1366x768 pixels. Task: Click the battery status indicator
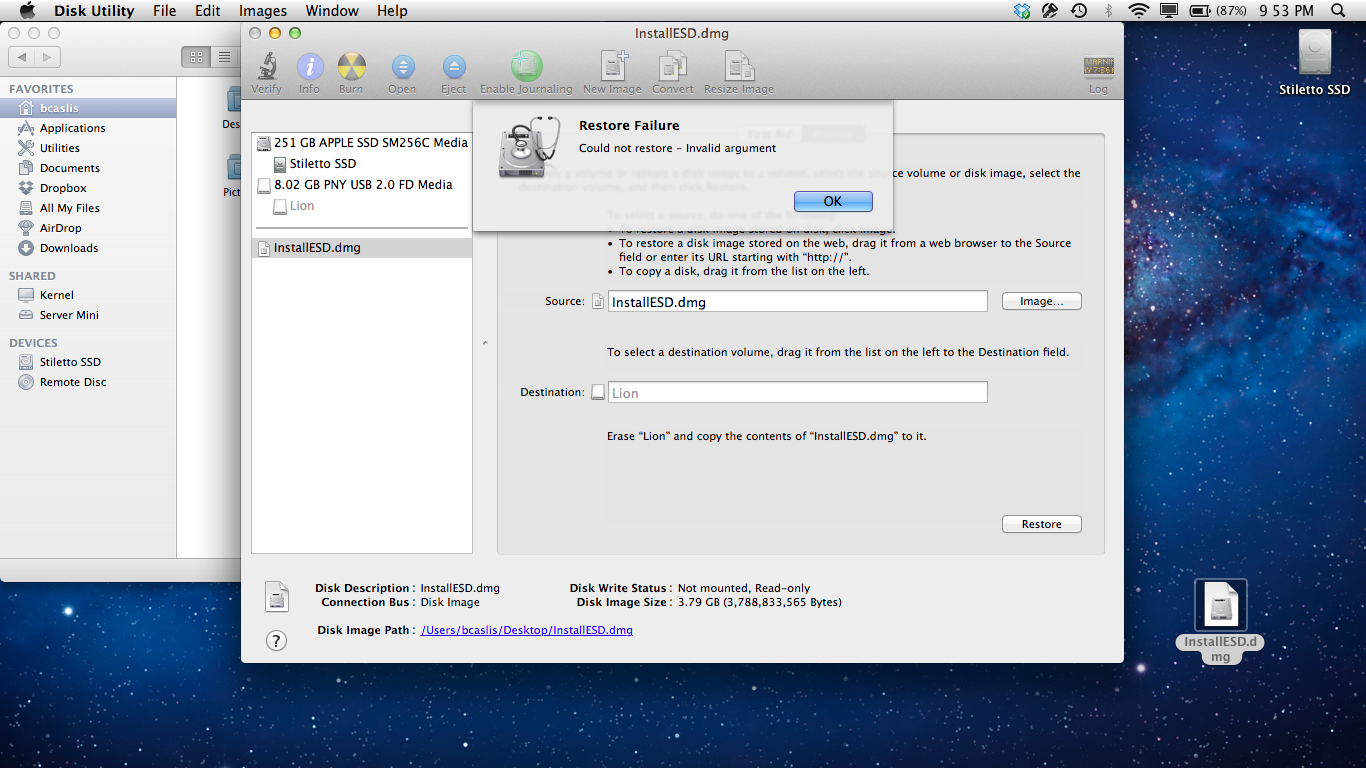pos(1217,11)
